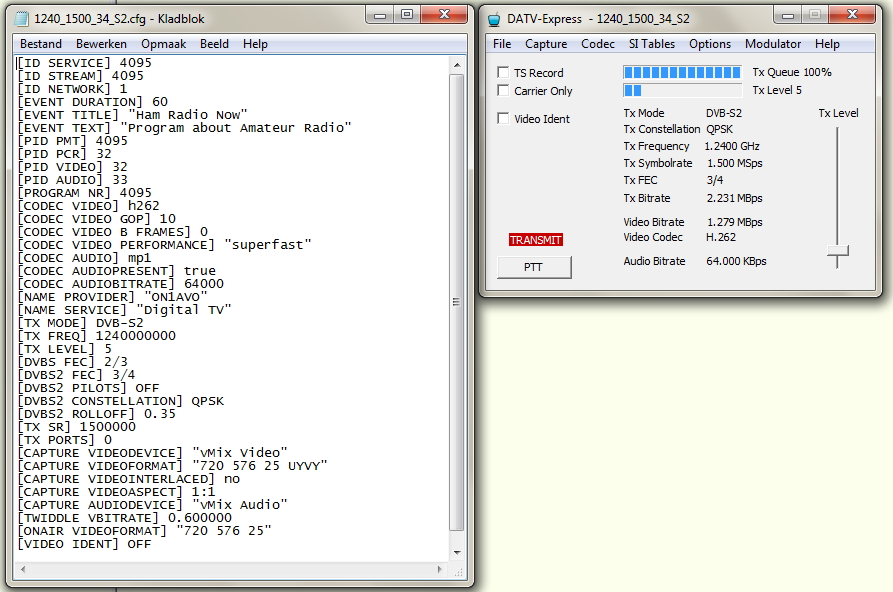This screenshot has width=893, height=592.
Task: Close the DATV-Express window
Action: click(x=852, y=15)
